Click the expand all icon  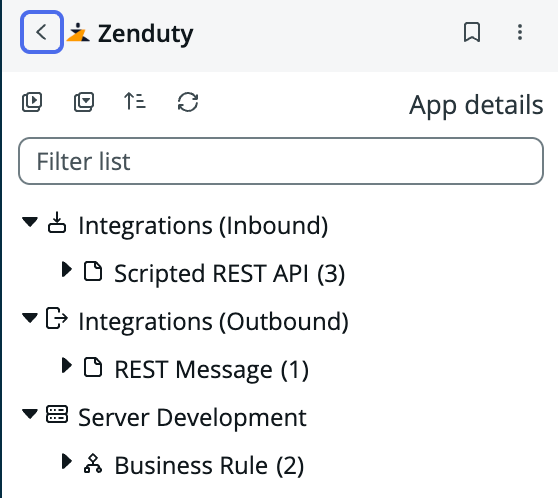32,102
